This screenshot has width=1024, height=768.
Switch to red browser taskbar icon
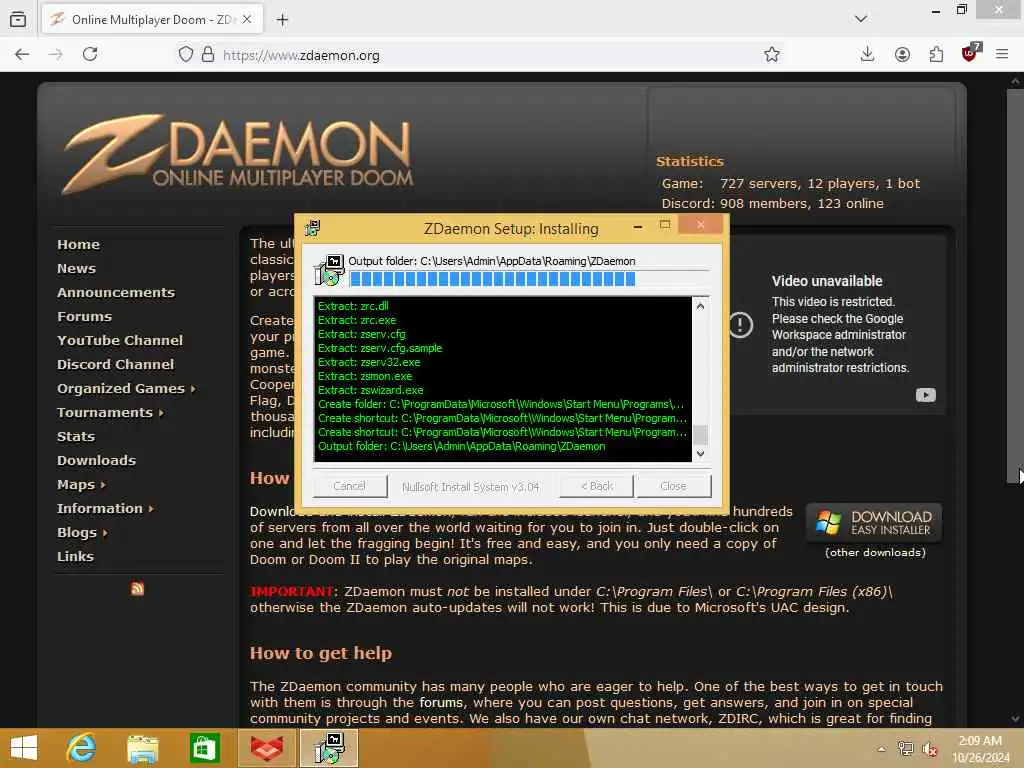(x=267, y=748)
